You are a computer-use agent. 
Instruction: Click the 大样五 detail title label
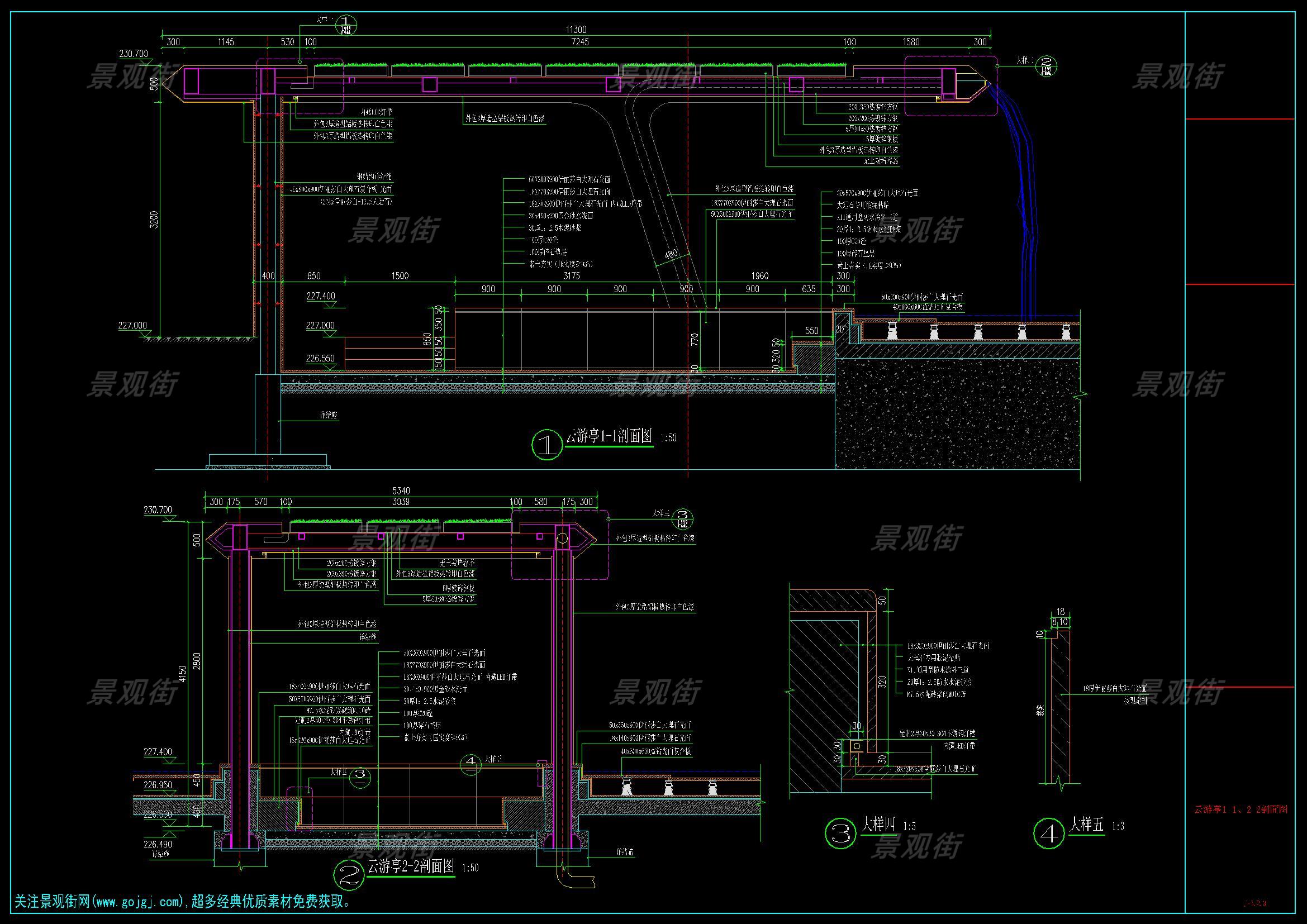coord(1086,825)
